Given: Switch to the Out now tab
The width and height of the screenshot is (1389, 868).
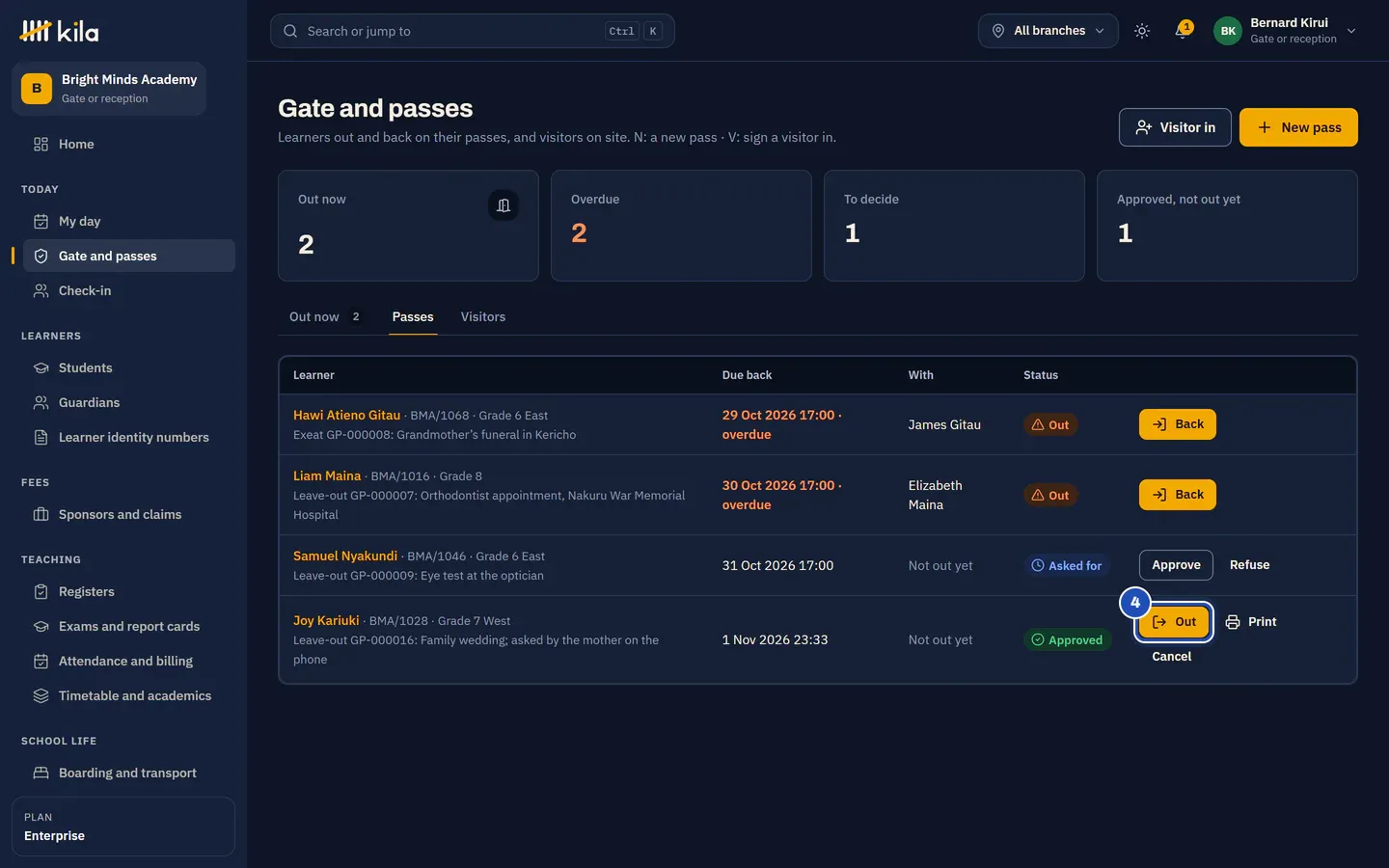Looking at the screenshot, I should tap(325, 316).
